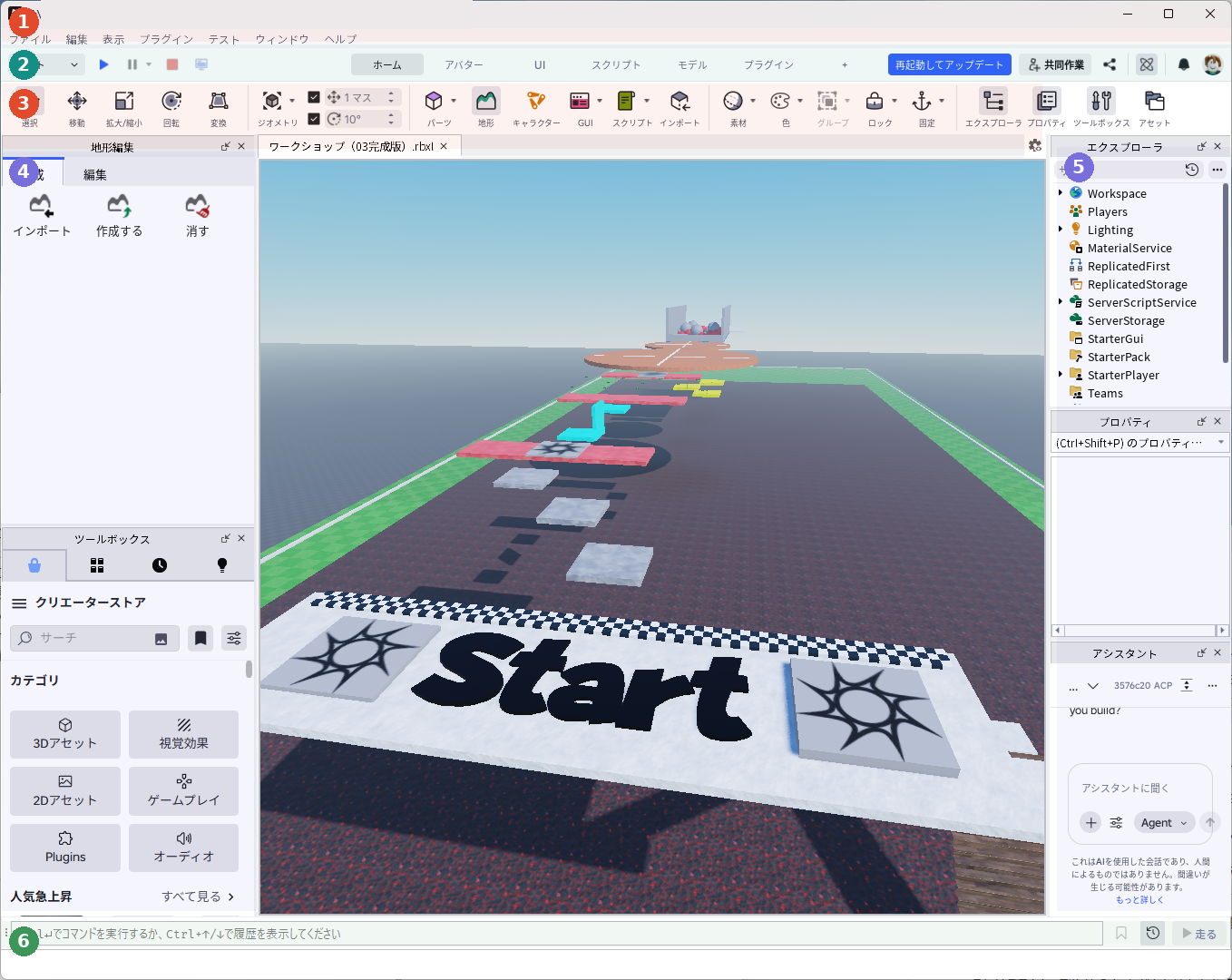Click the Stop playtest button
The height and width of the screenshot is (980, 1232).
pos(172,64)
